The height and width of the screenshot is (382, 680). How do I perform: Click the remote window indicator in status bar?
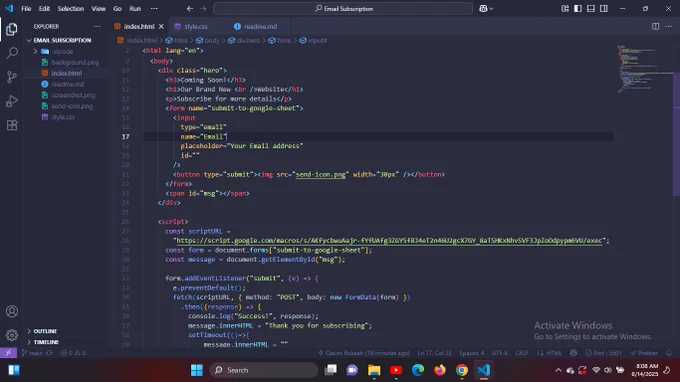coord(8,353)
